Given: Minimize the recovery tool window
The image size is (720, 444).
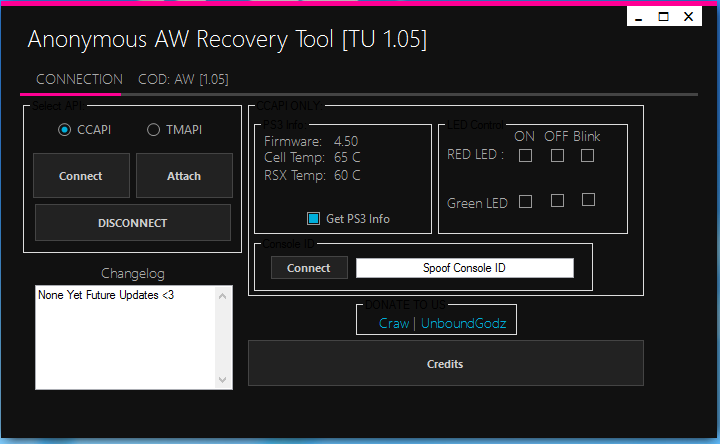Looking at the screenshot, I should click(639, 17).
